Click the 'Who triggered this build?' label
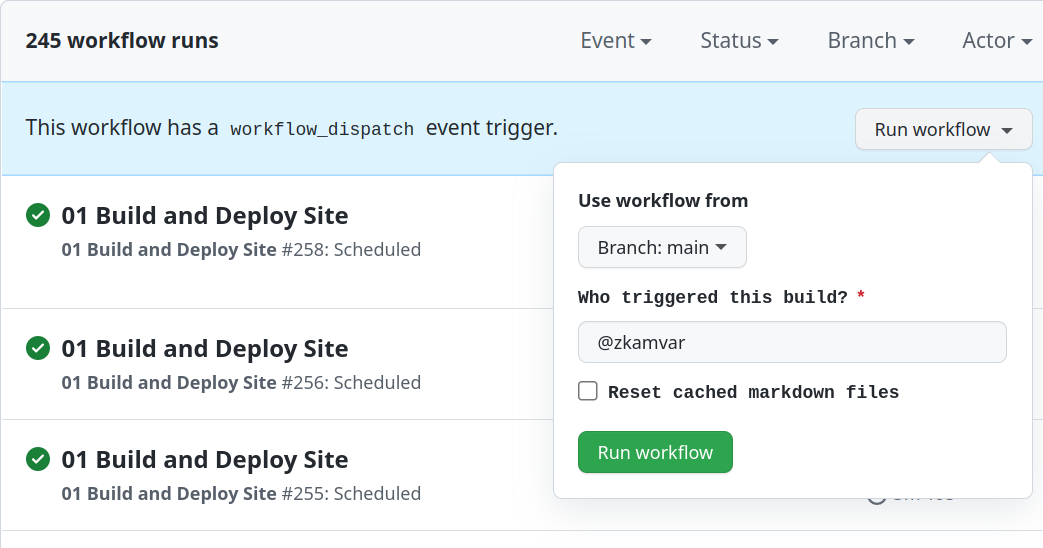 712,297
